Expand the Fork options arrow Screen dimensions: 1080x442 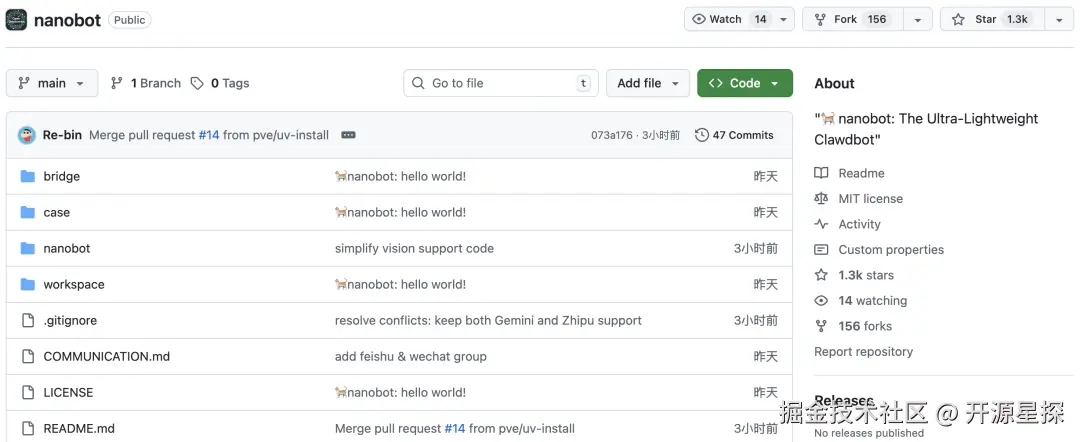(x=917, y=19)
